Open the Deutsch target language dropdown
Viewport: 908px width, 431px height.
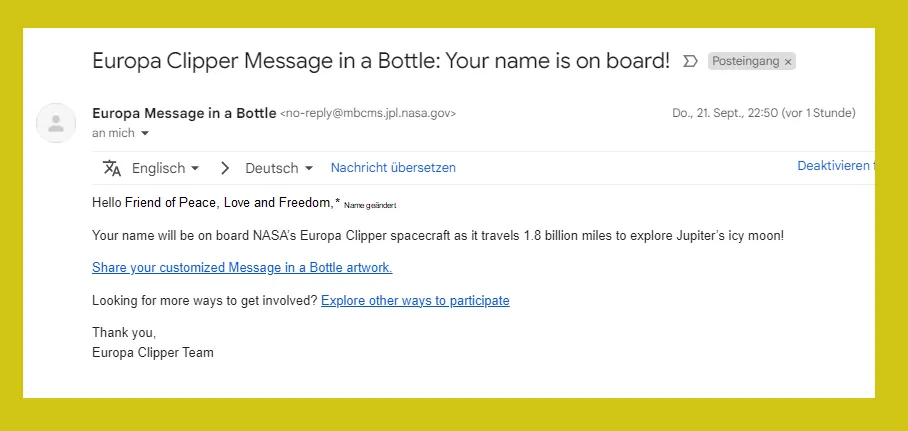[279, 168]
